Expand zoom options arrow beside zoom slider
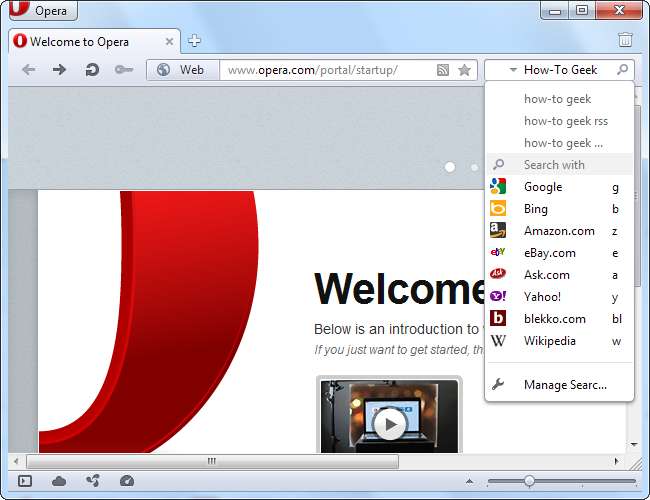This screenshot has width=650, height=500. pos(470,481)
